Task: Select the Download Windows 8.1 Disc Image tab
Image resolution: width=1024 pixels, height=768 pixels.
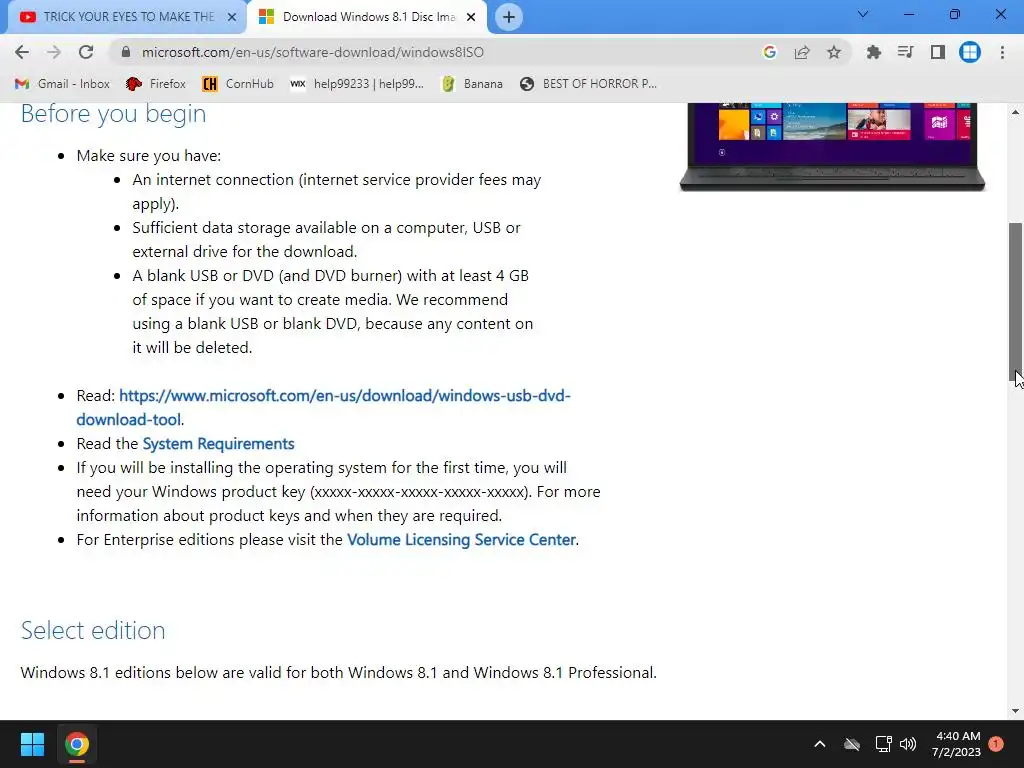Action: [x=368, y=17]
